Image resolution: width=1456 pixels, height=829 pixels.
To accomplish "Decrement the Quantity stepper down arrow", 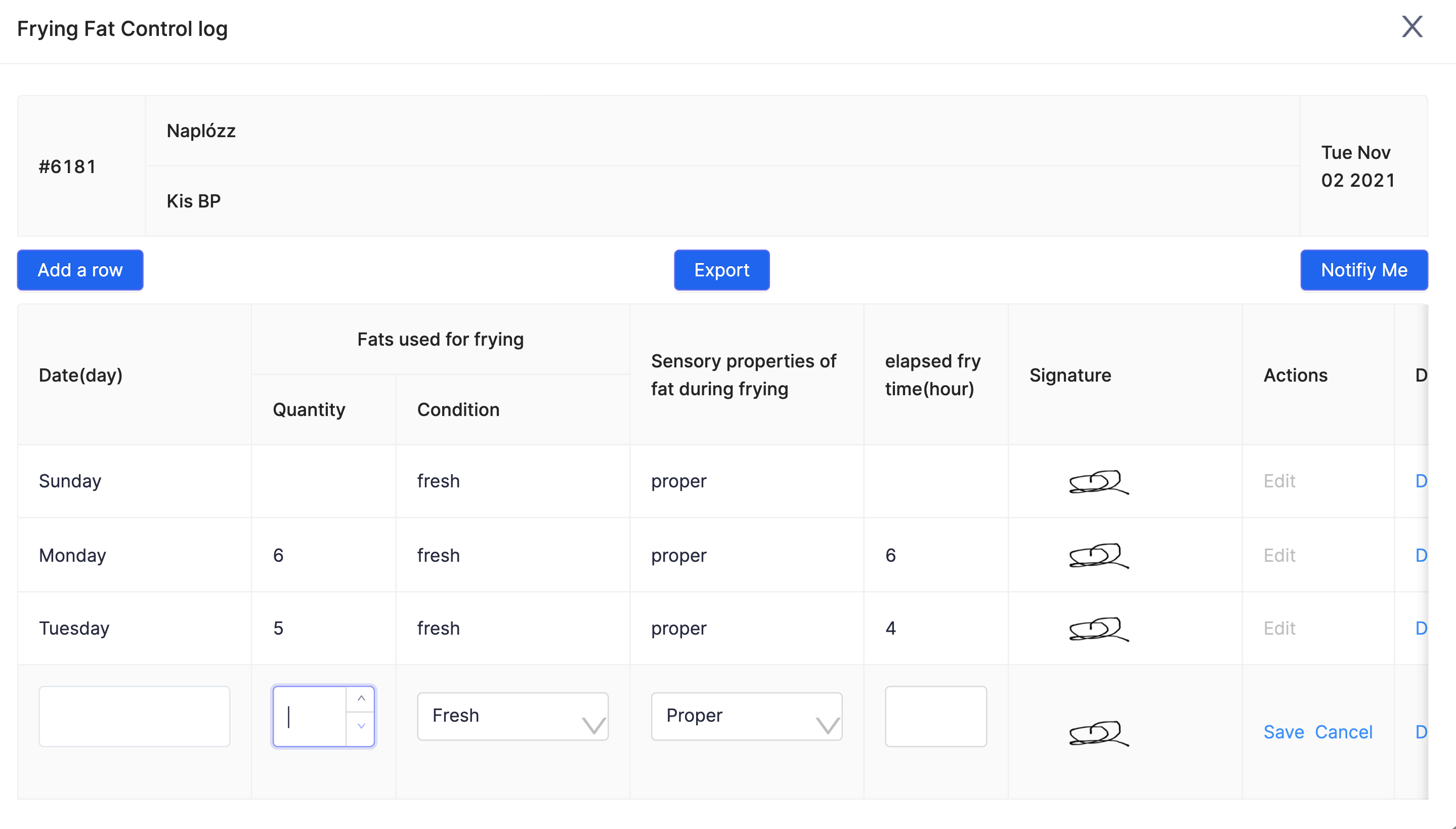I will (x=361, y=726).
